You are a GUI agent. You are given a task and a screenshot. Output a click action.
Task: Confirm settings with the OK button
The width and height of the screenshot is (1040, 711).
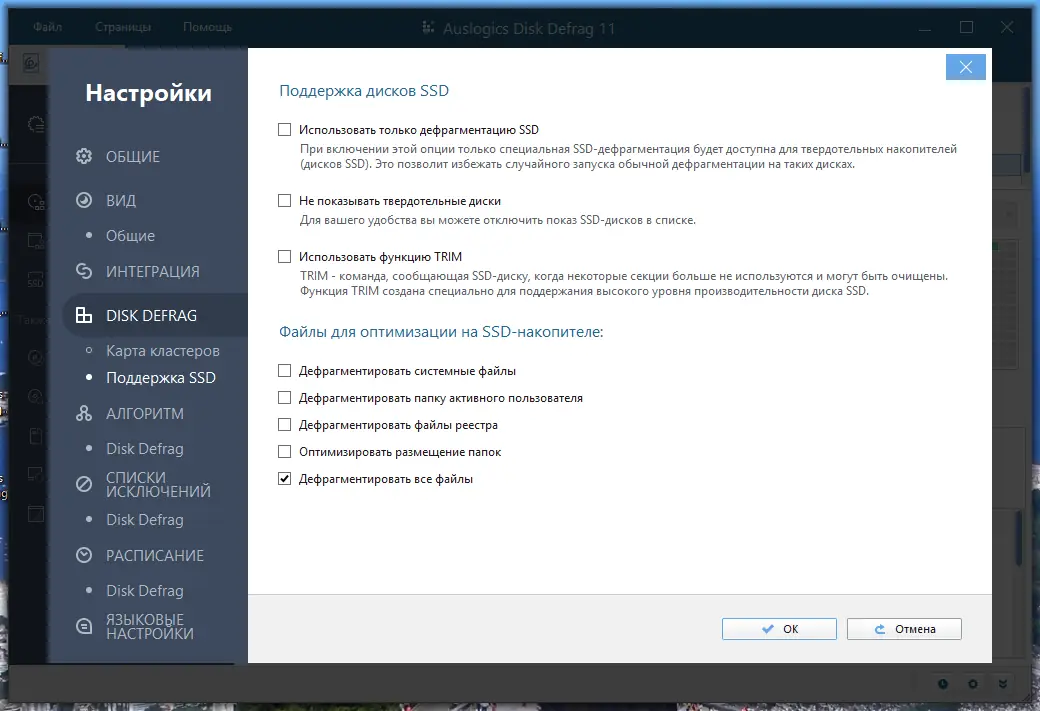point(779,629)
